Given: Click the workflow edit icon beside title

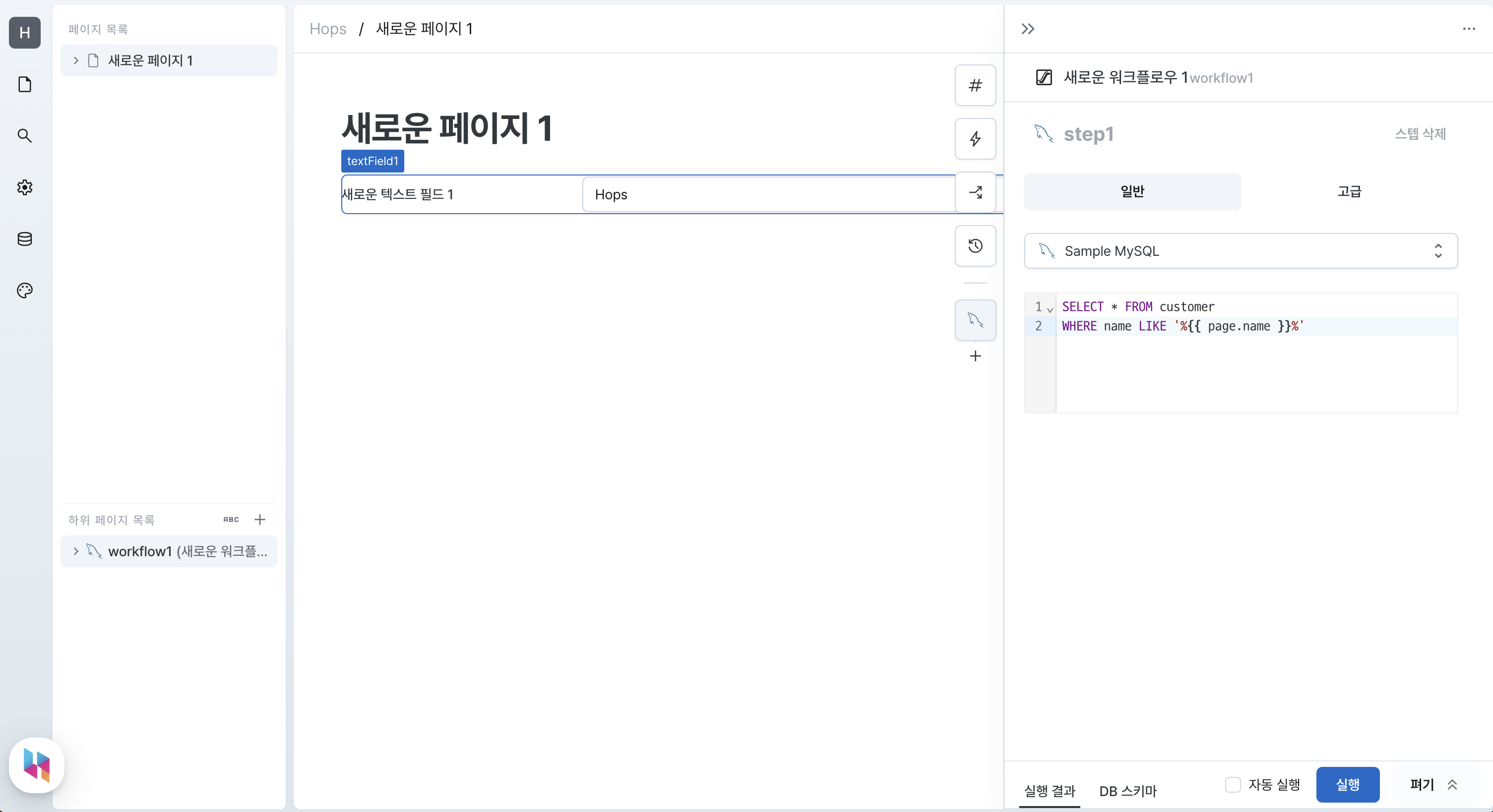Looking at the screenshot, I should [x=1044, y=77].
